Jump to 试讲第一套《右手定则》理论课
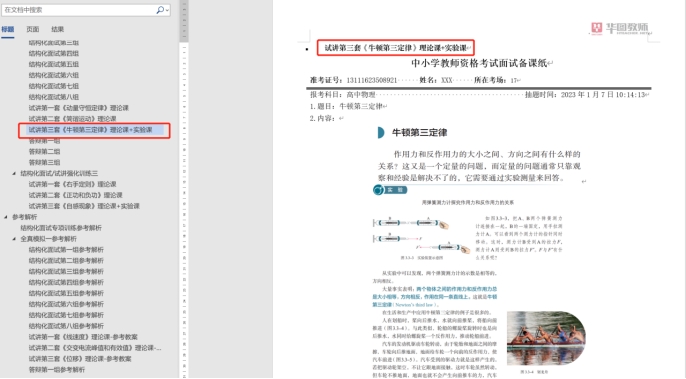This screenshot has height=379, width=686. tap(73, 184)
